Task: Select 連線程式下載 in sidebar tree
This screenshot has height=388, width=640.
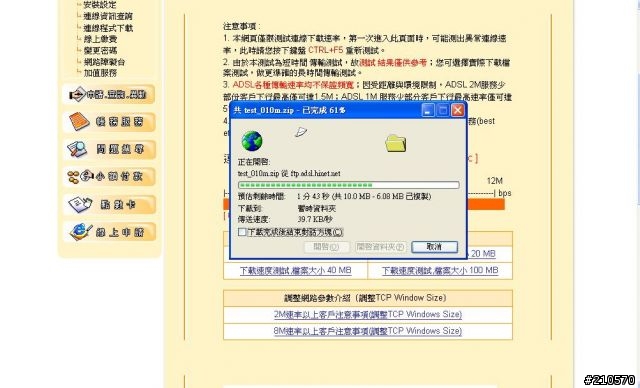Action: (108, 28)
